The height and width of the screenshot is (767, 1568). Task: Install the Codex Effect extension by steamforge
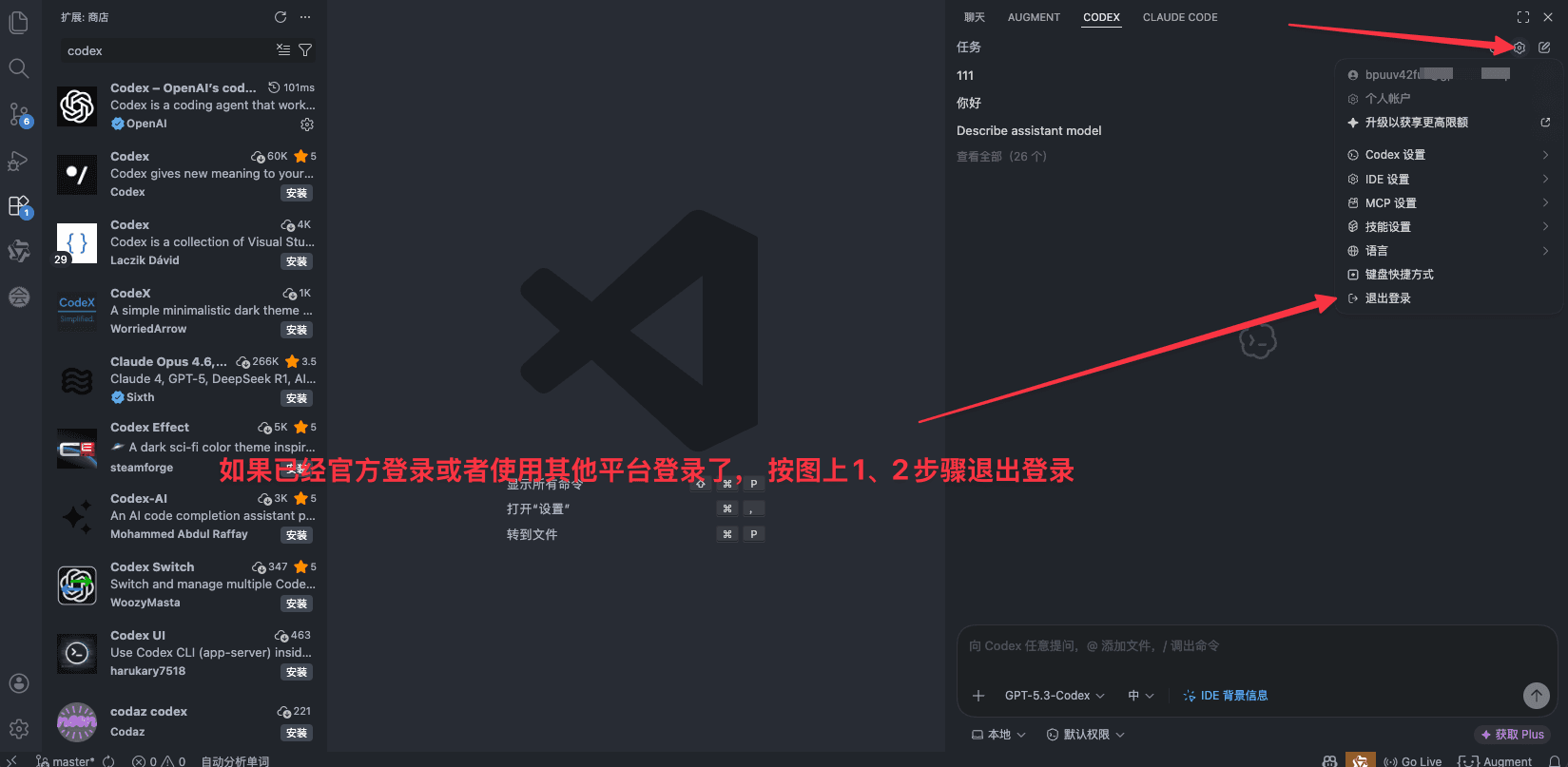click(297, 468)
